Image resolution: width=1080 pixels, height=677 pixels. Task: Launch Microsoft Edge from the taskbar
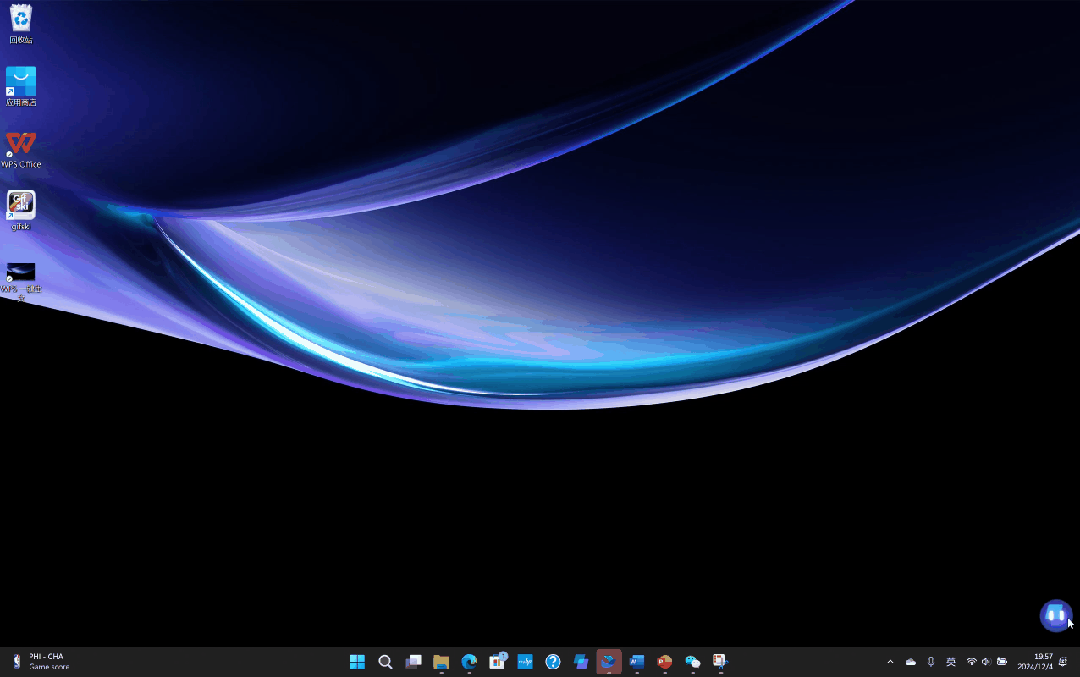point(469,662)
